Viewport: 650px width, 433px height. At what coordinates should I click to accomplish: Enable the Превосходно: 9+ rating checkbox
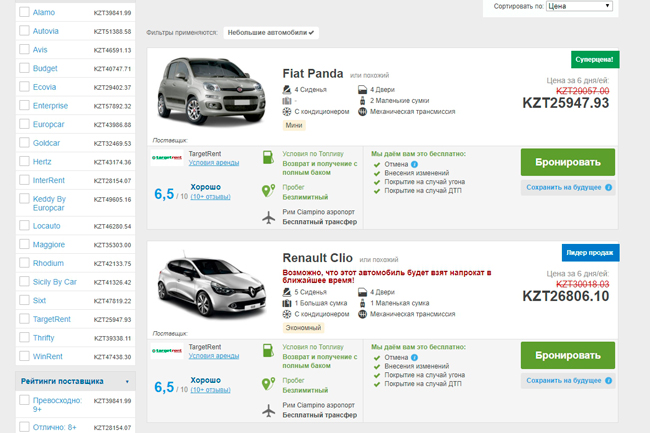click(x=24, y=400)
